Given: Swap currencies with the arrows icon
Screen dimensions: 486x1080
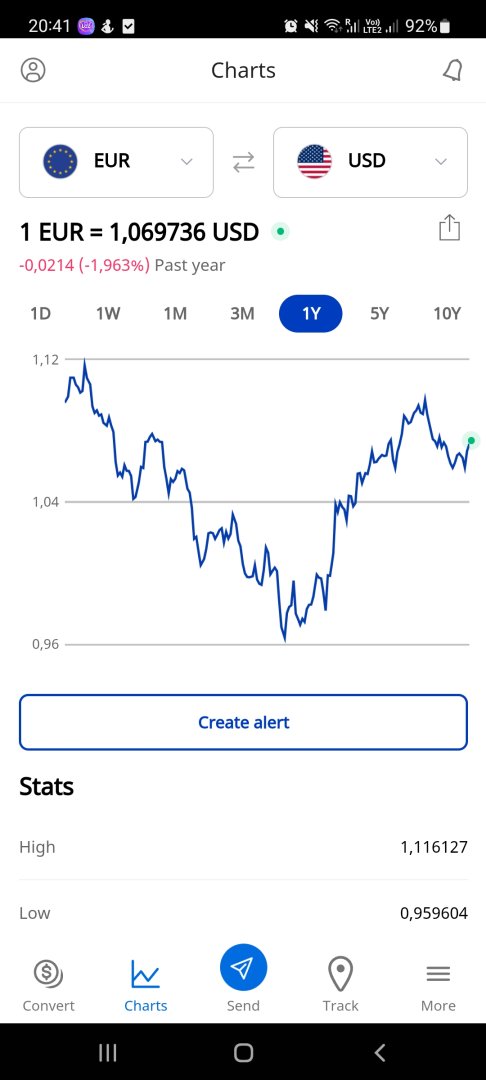Looking at the screenshot, I should pyautogui.click(x=243, y=162).
